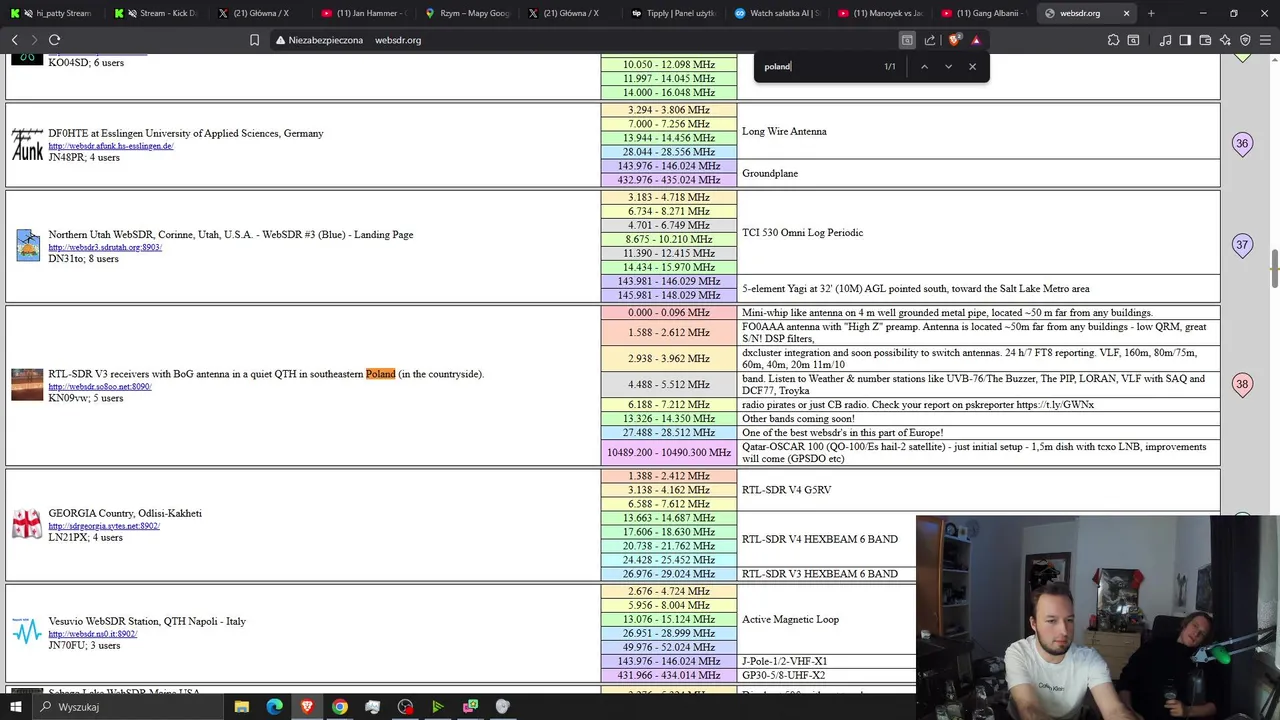Click the Brave icon in the taskbar

(307, 706)
